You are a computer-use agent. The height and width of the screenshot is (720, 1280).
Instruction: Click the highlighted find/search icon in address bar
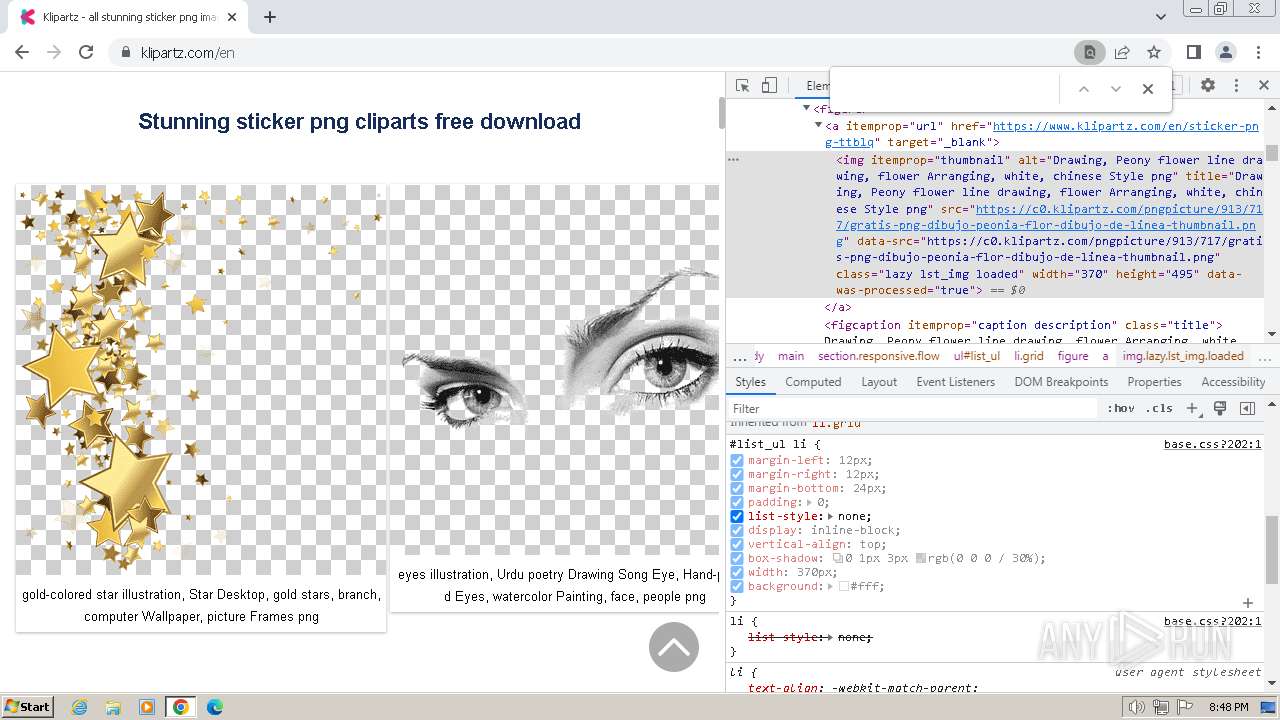1089,53
